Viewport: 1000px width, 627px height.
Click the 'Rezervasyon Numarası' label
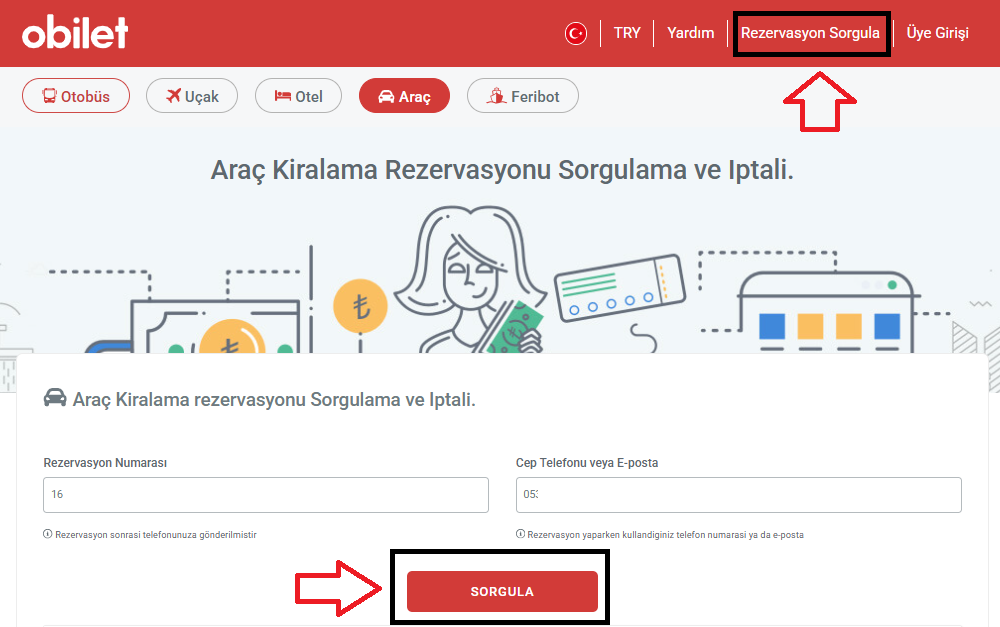105,462
